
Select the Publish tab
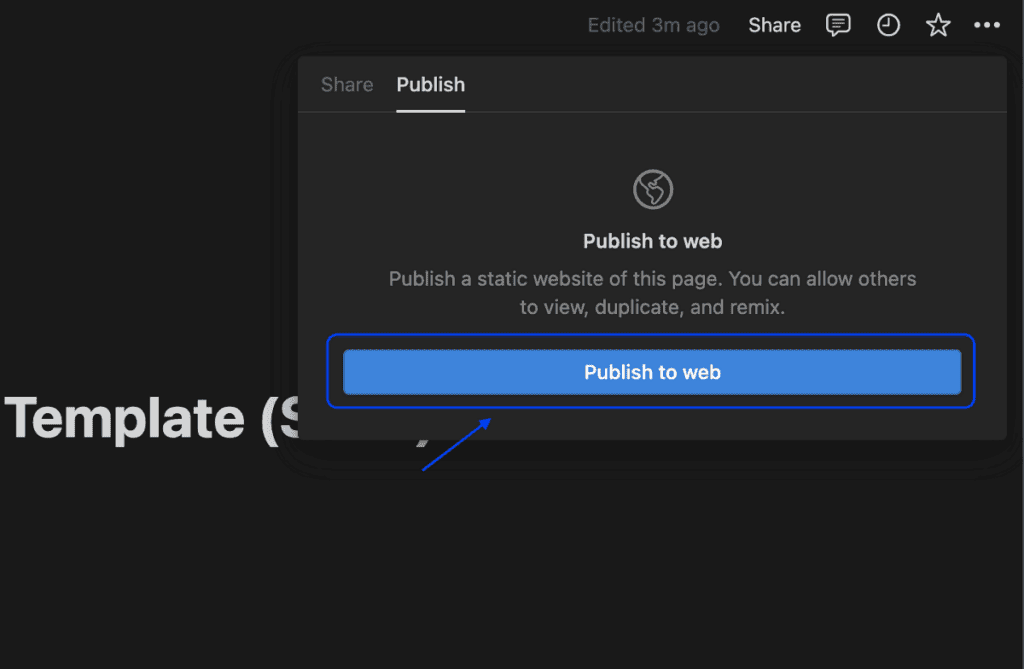pyautogui.click(x=430, y=85)
